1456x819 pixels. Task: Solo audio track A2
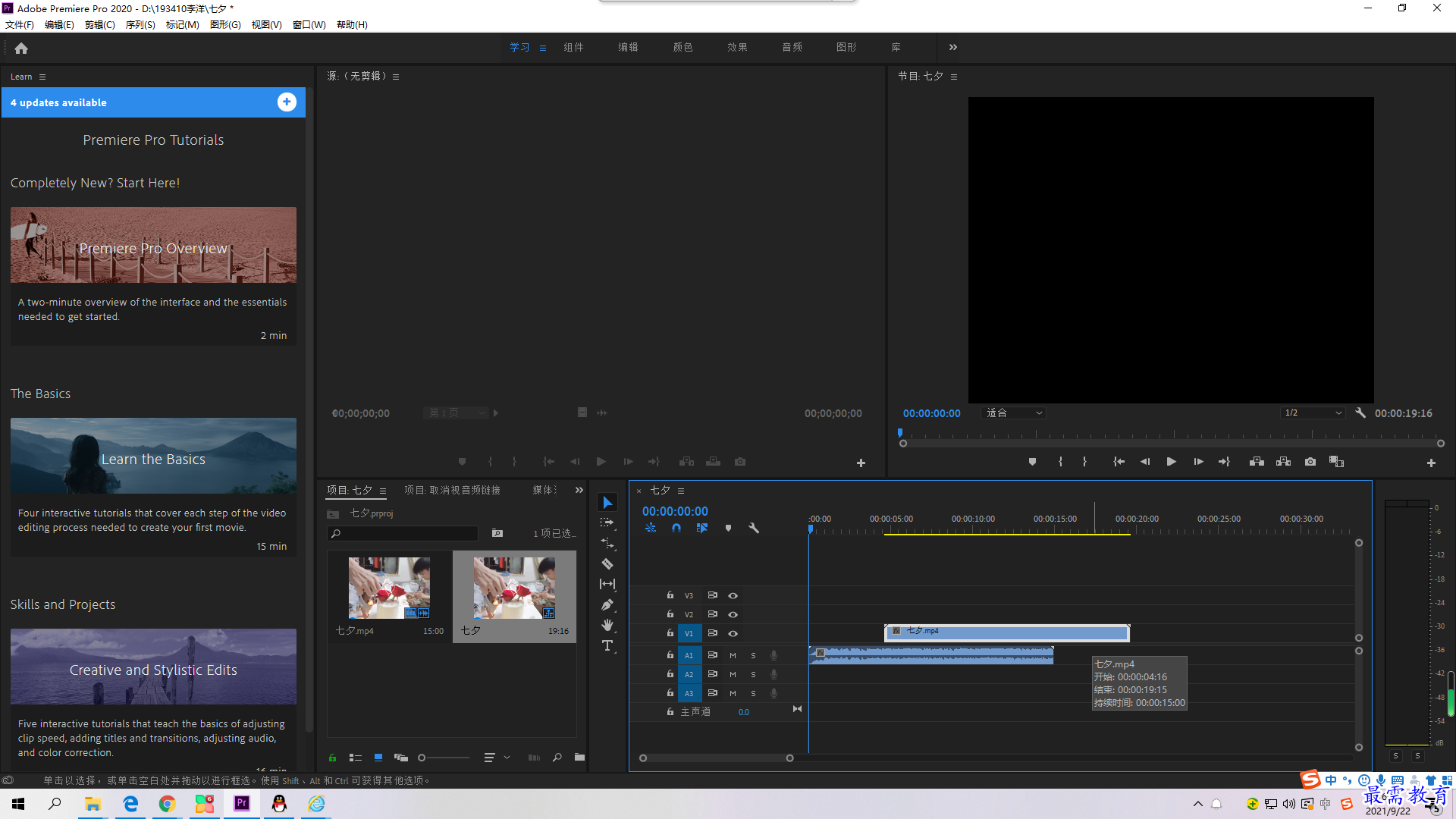(753, 674)
